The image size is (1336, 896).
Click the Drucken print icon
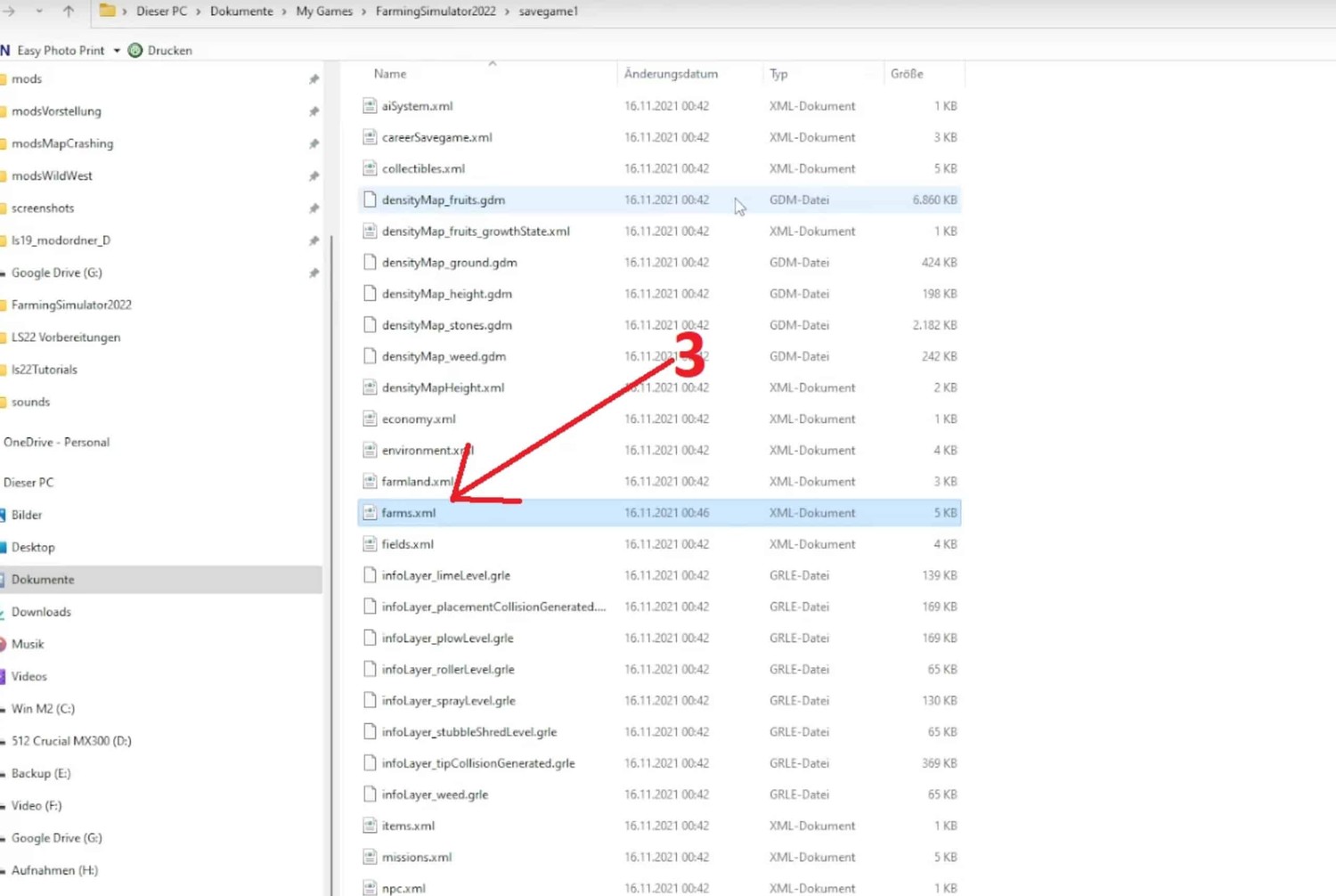click(135, 51)
